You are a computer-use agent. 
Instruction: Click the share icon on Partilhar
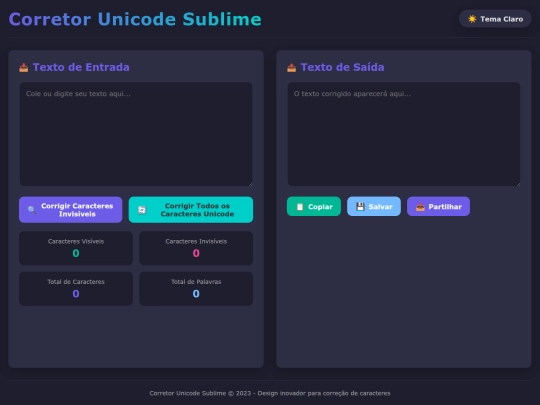coord(420,207)
